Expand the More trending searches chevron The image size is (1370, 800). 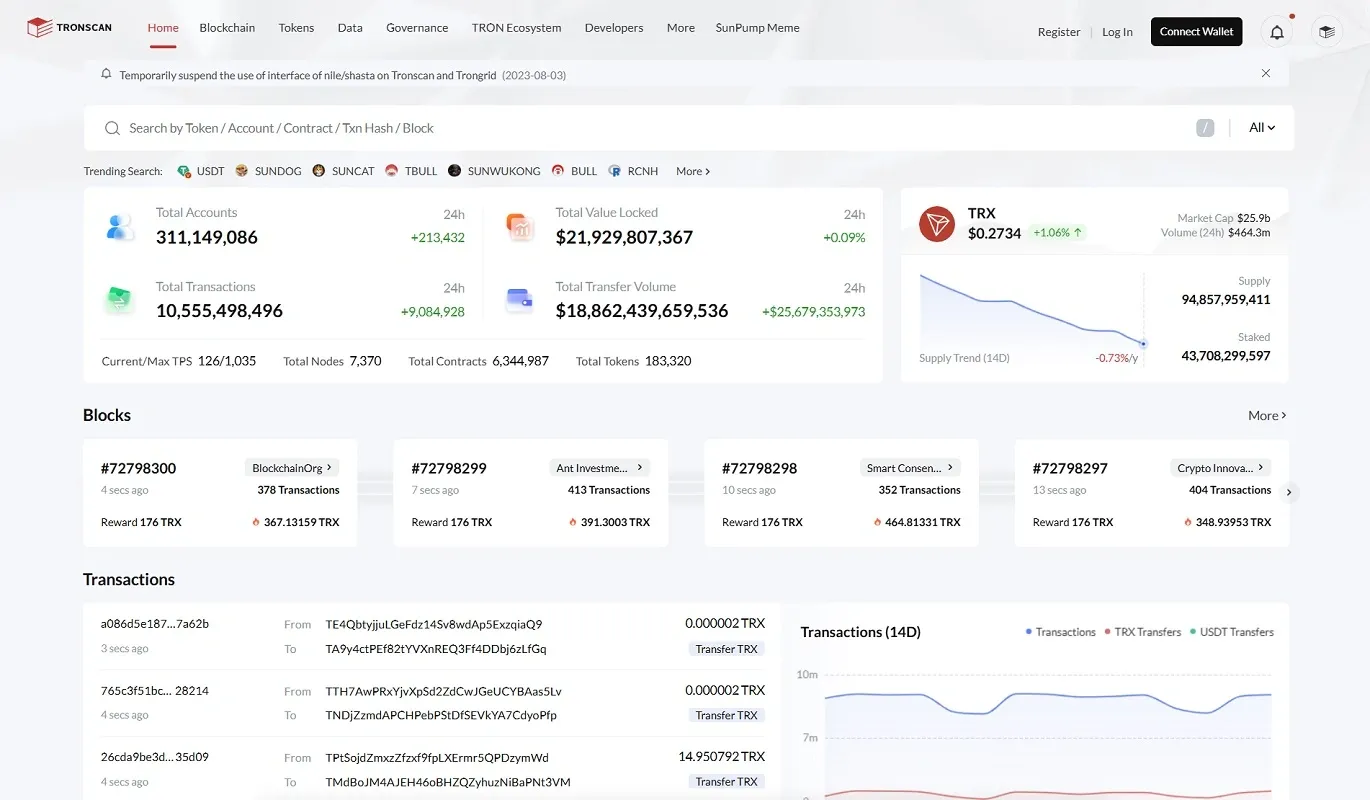693,171
